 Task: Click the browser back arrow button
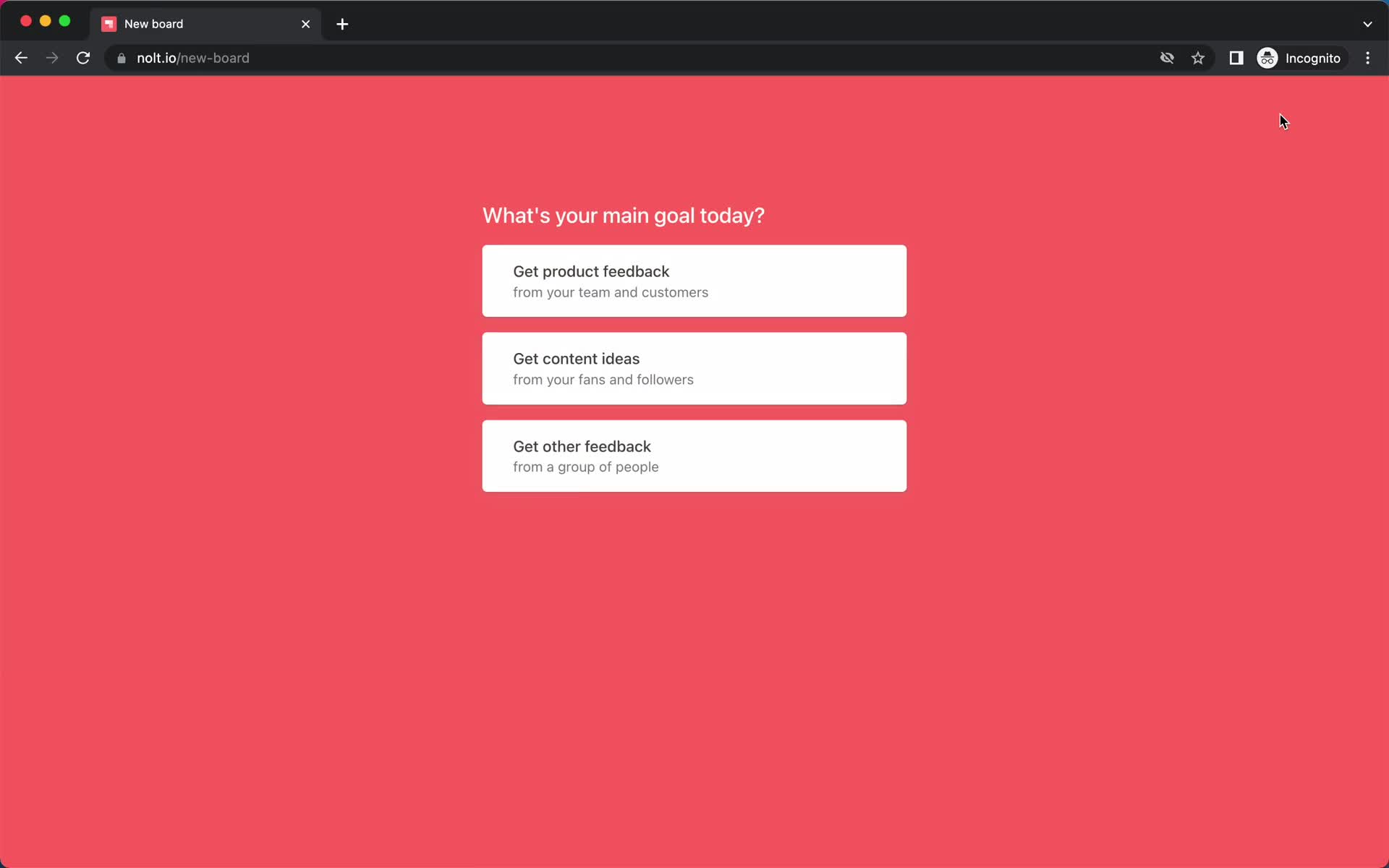click(21, 58)
